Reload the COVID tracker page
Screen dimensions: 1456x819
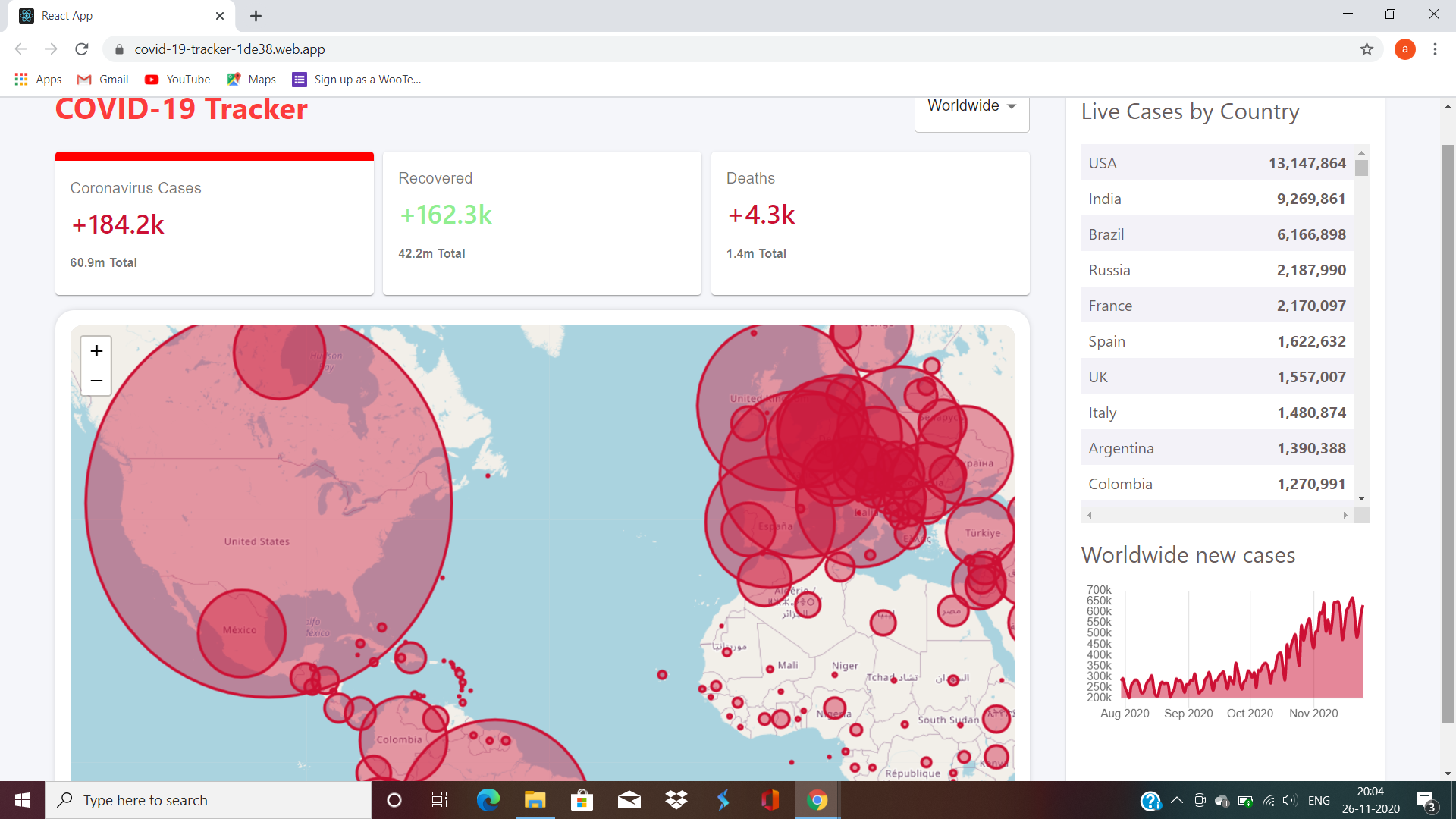click(x=82, y=49)
